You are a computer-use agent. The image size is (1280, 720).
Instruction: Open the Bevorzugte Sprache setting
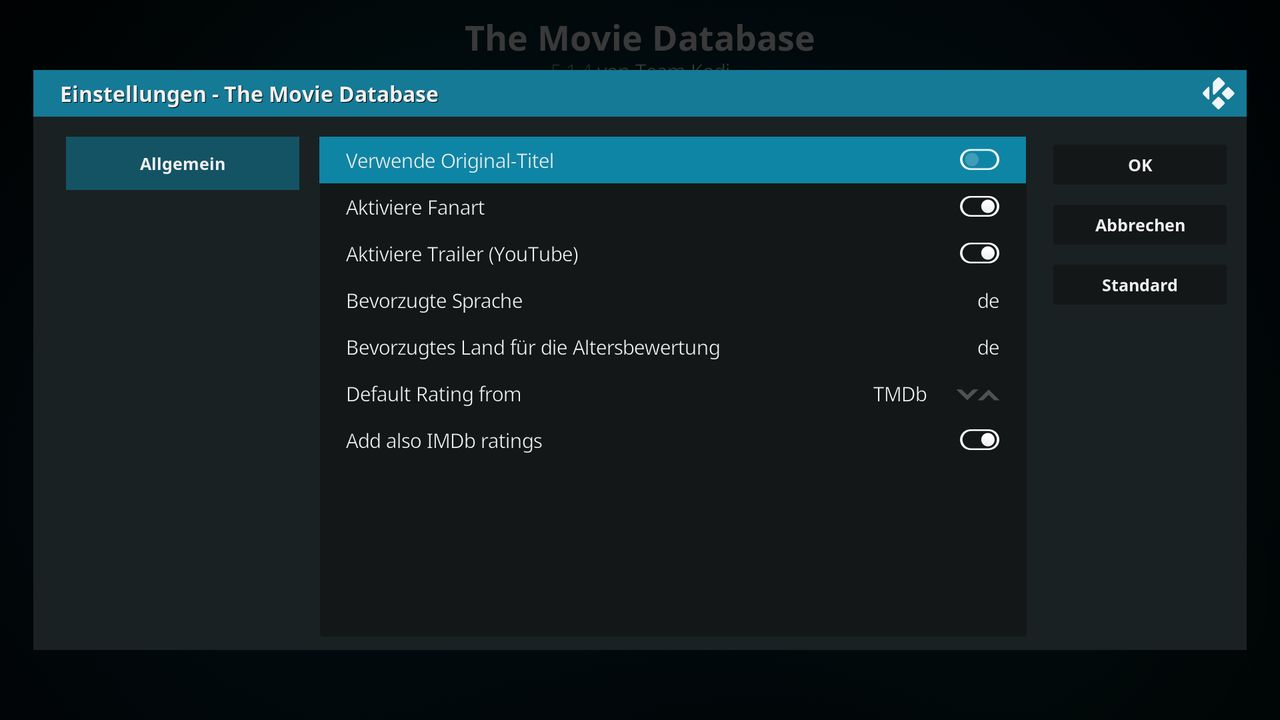point(673,301)
